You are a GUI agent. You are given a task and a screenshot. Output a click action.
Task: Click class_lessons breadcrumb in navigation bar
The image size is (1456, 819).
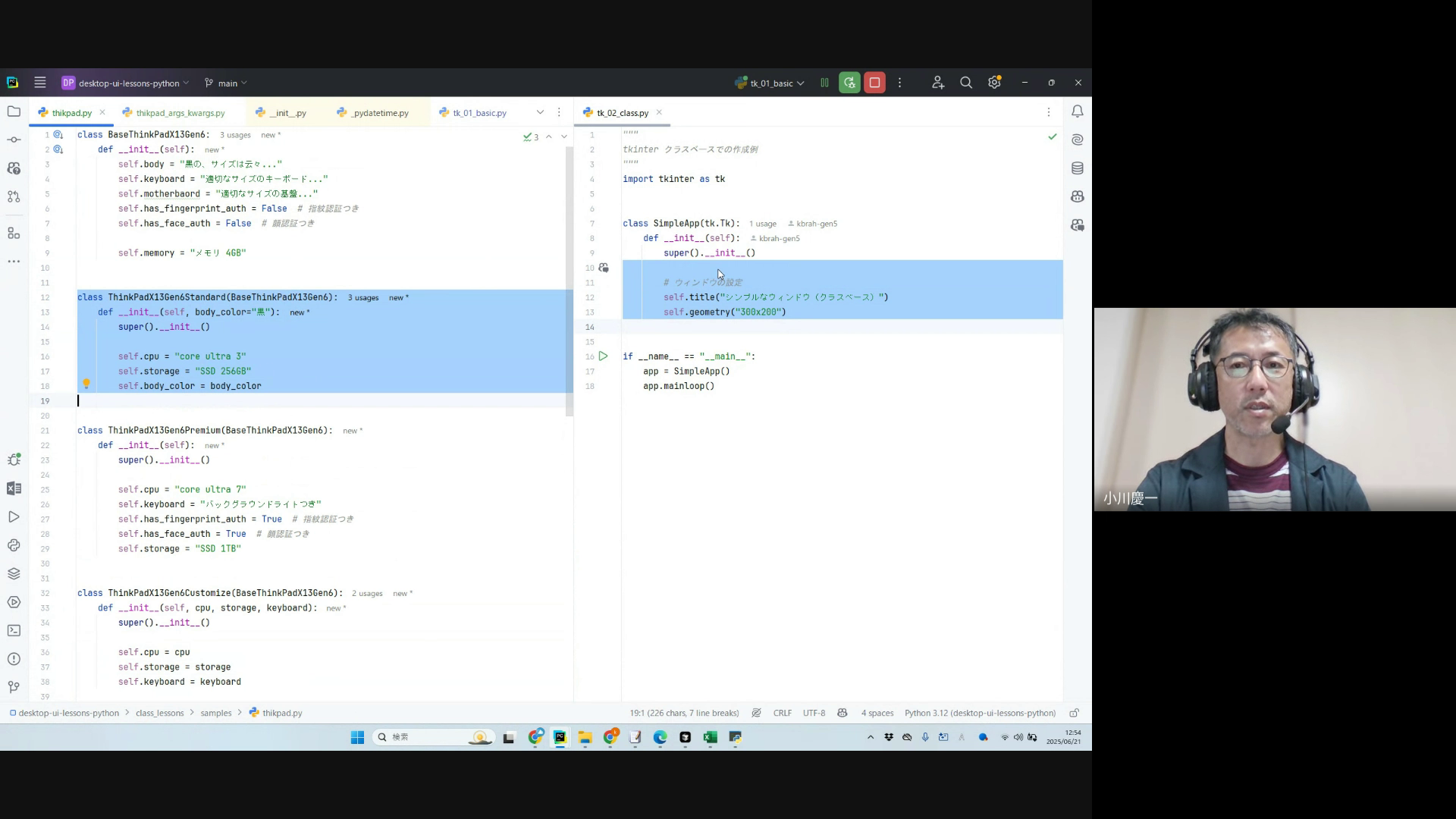click(x=159, y=713)
